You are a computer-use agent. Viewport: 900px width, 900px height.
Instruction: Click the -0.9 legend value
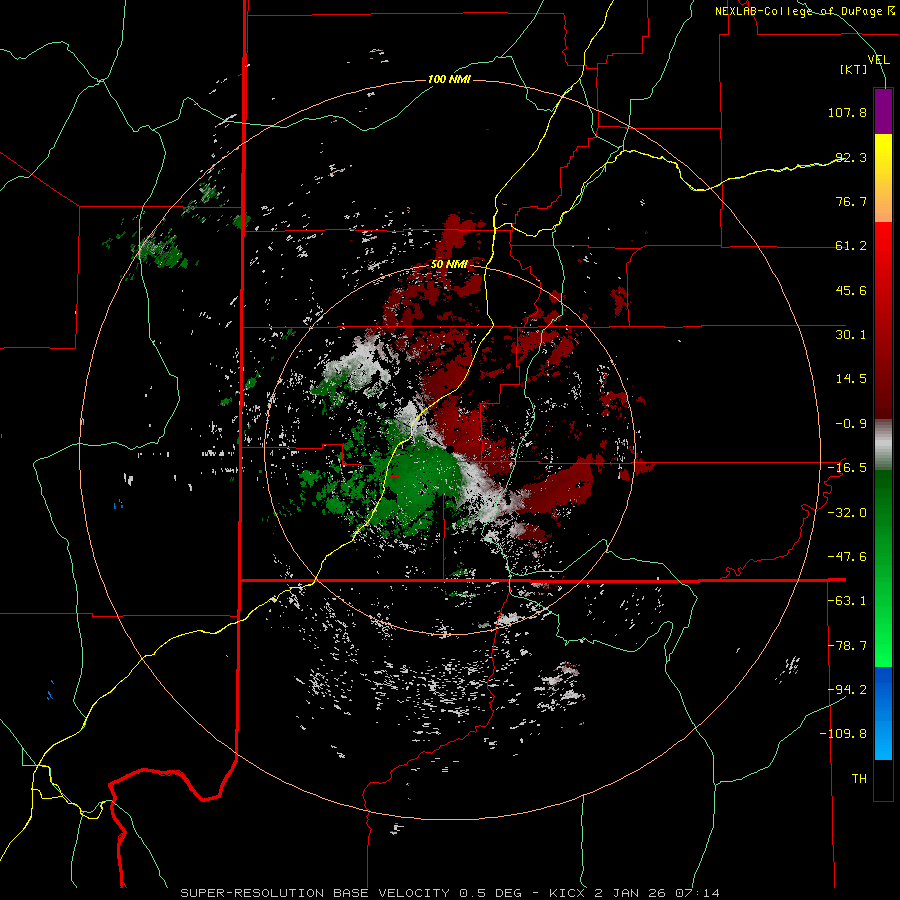[851, 424]
